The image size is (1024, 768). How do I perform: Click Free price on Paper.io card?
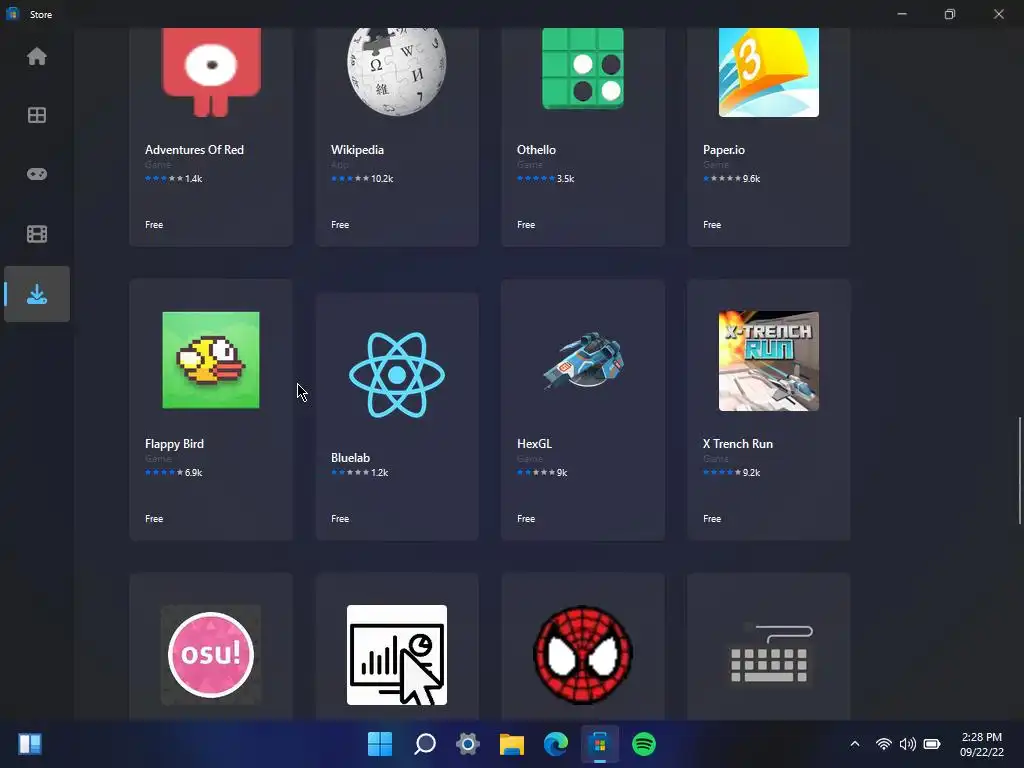point(712,225)
